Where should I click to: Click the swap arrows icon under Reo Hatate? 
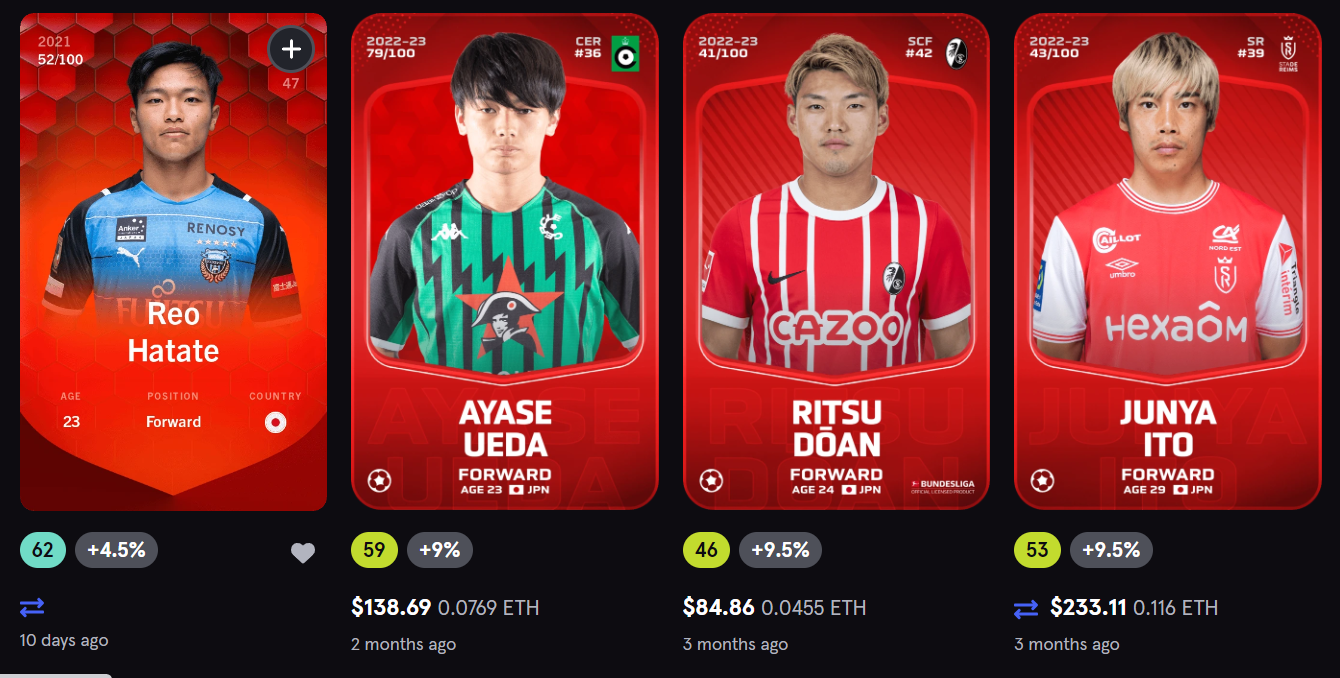[x=32, y=607]
